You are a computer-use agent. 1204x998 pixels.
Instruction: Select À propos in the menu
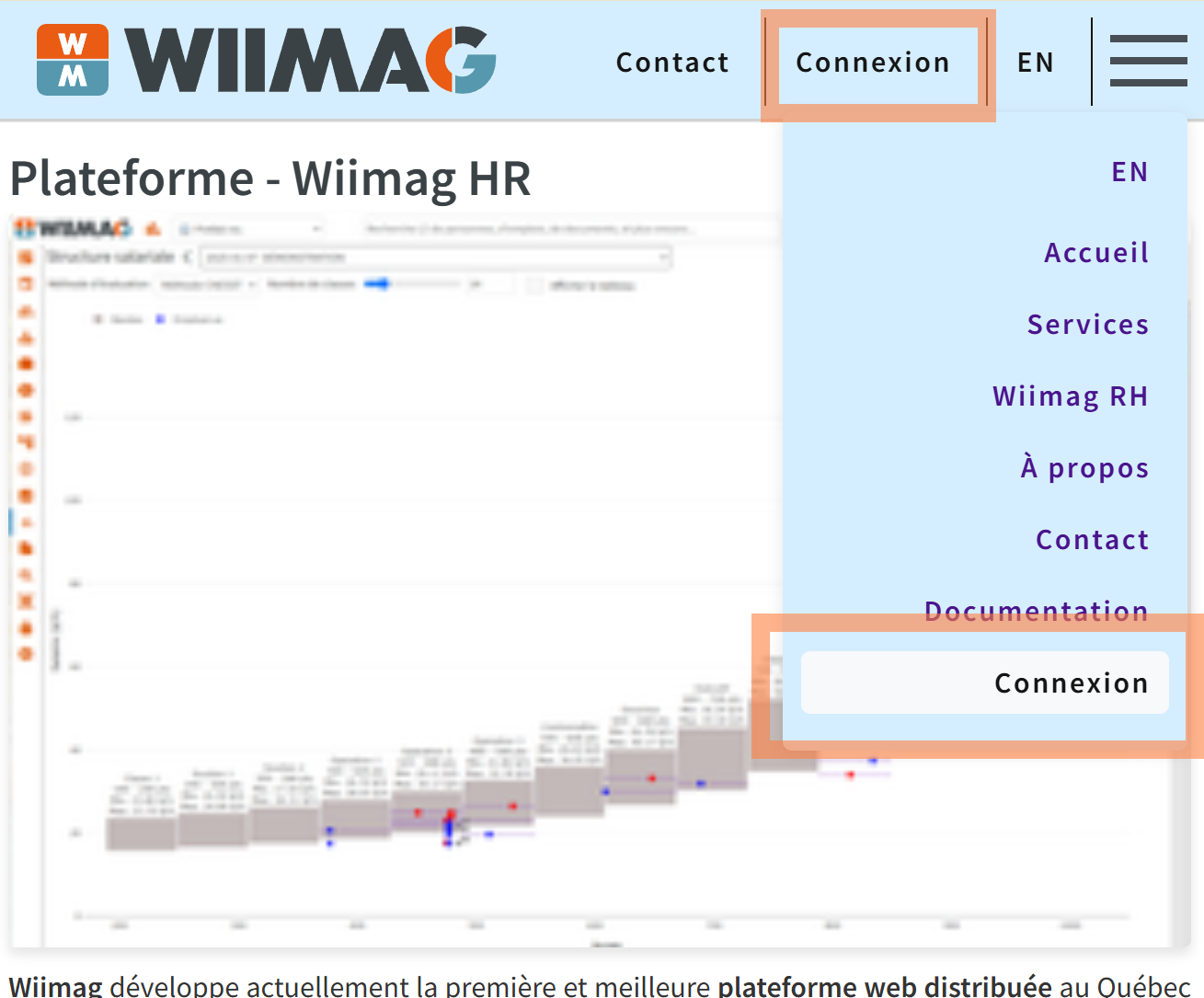tap(1084, 467)
